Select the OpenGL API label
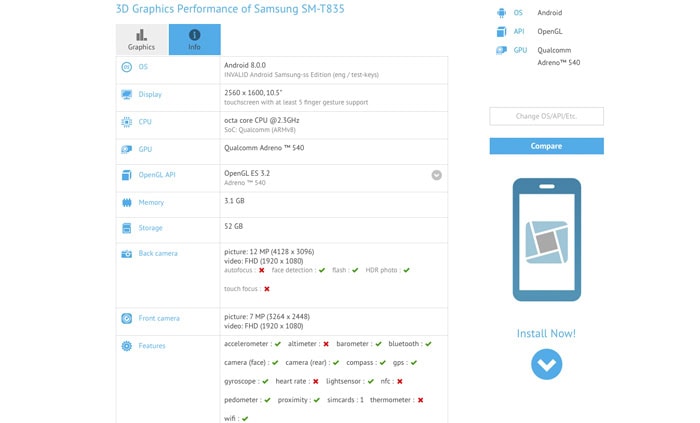The height and width of the screenshot is (423, 700). 157,175
